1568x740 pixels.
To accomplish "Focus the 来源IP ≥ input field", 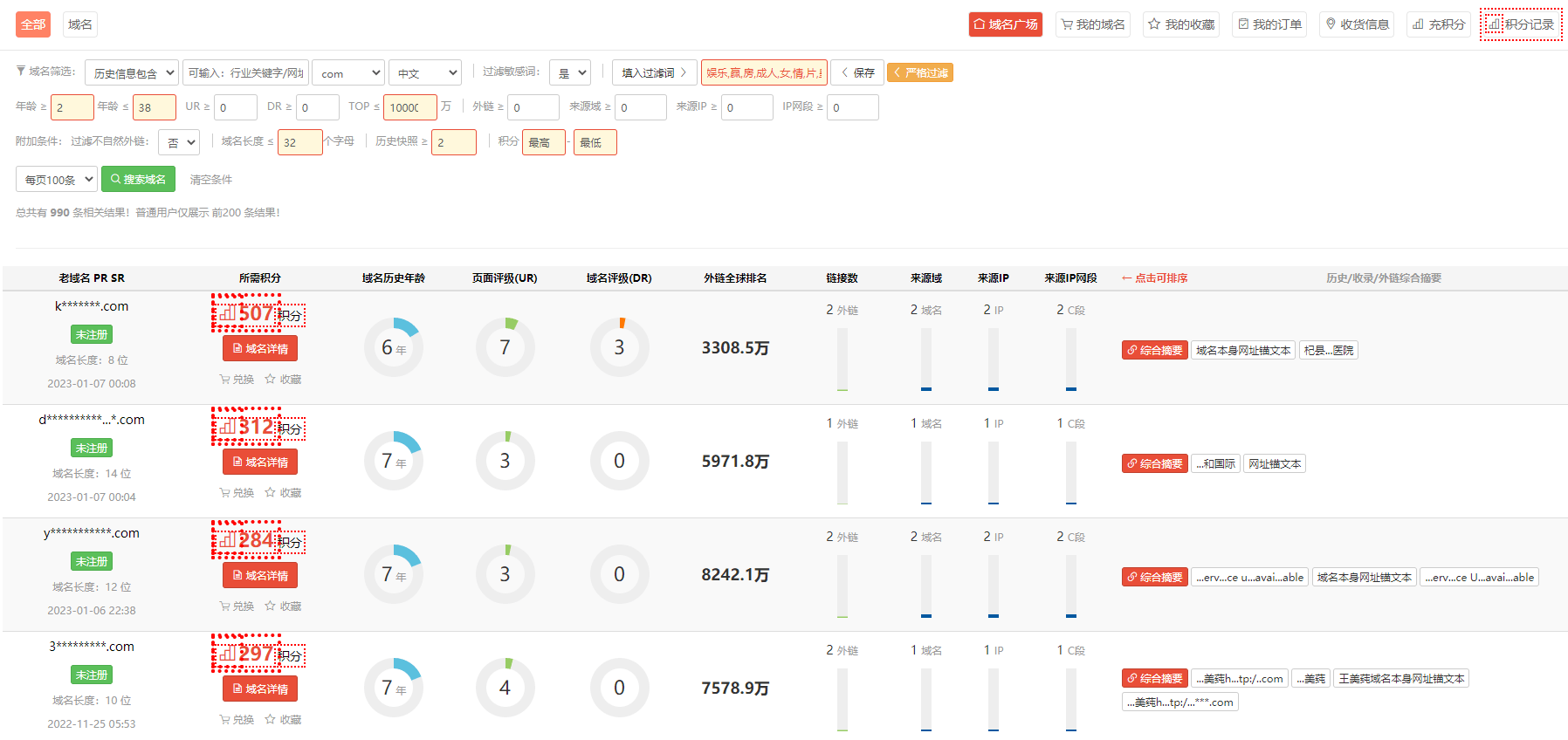I will [747, 107].
